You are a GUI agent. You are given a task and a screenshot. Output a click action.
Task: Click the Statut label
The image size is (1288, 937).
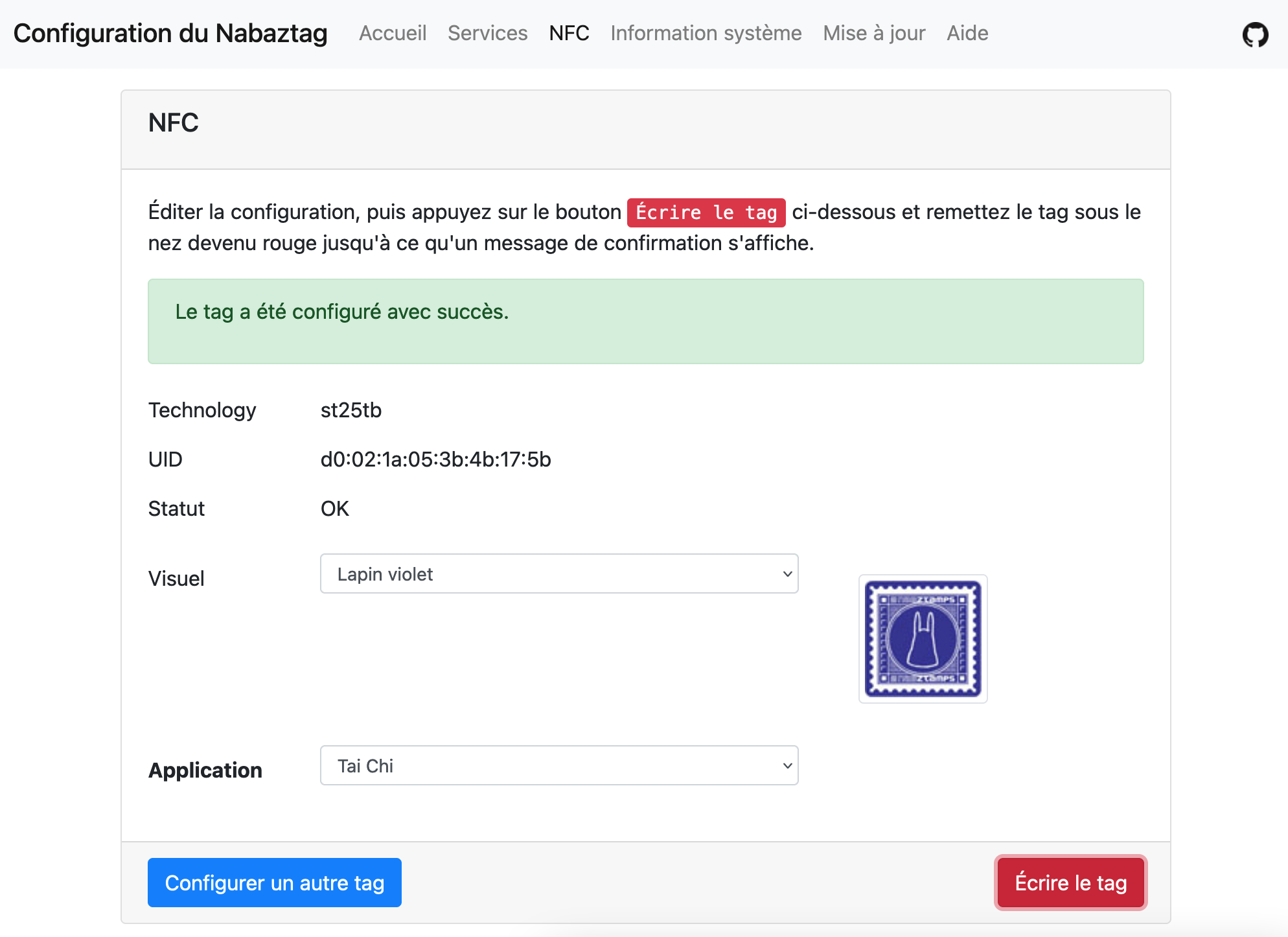176,509
